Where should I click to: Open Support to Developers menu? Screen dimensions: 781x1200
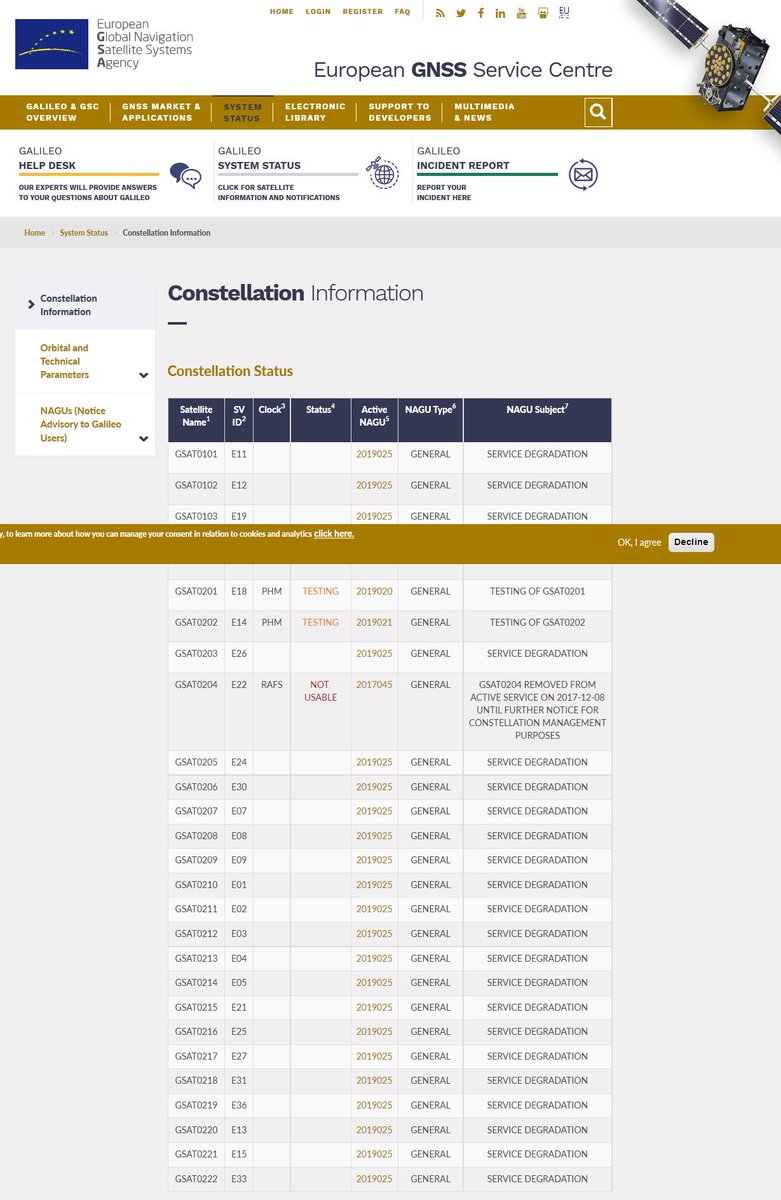coord(400,112)
